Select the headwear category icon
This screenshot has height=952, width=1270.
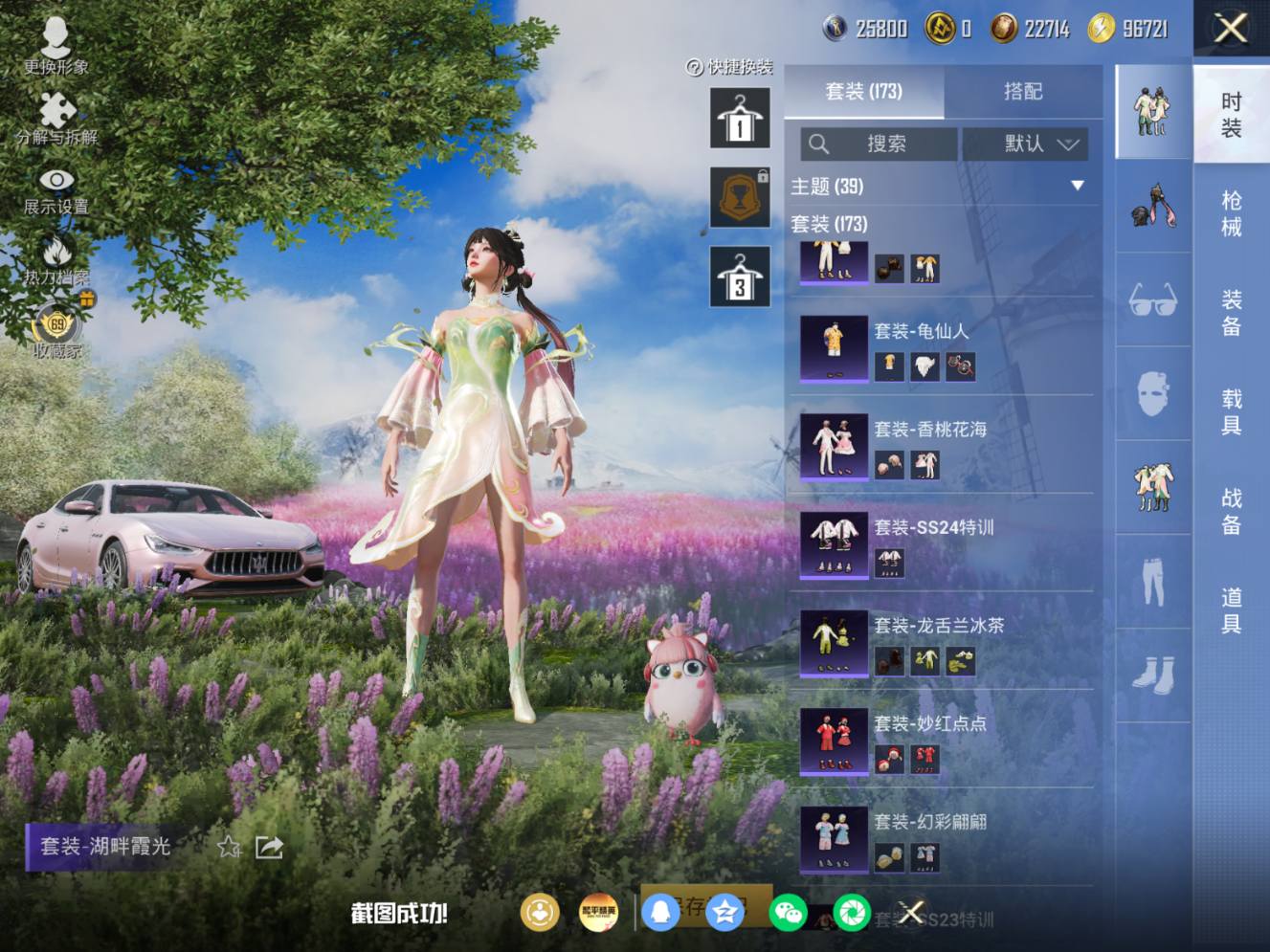1153,206
